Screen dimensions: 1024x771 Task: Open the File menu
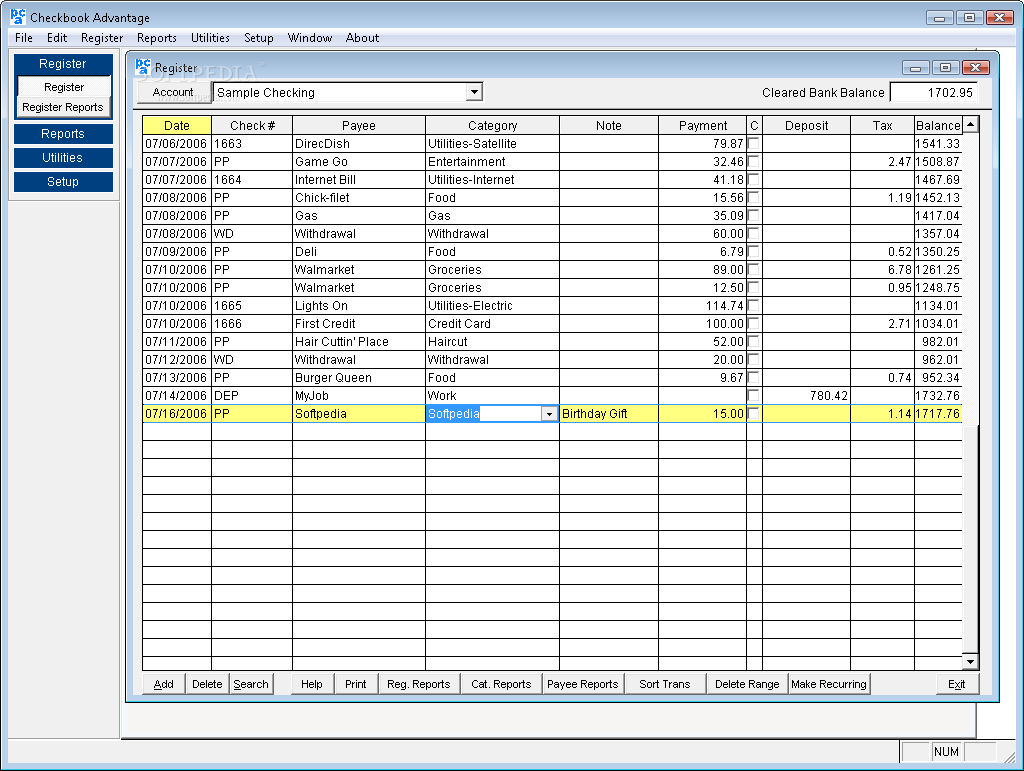[x=24, y=38]
